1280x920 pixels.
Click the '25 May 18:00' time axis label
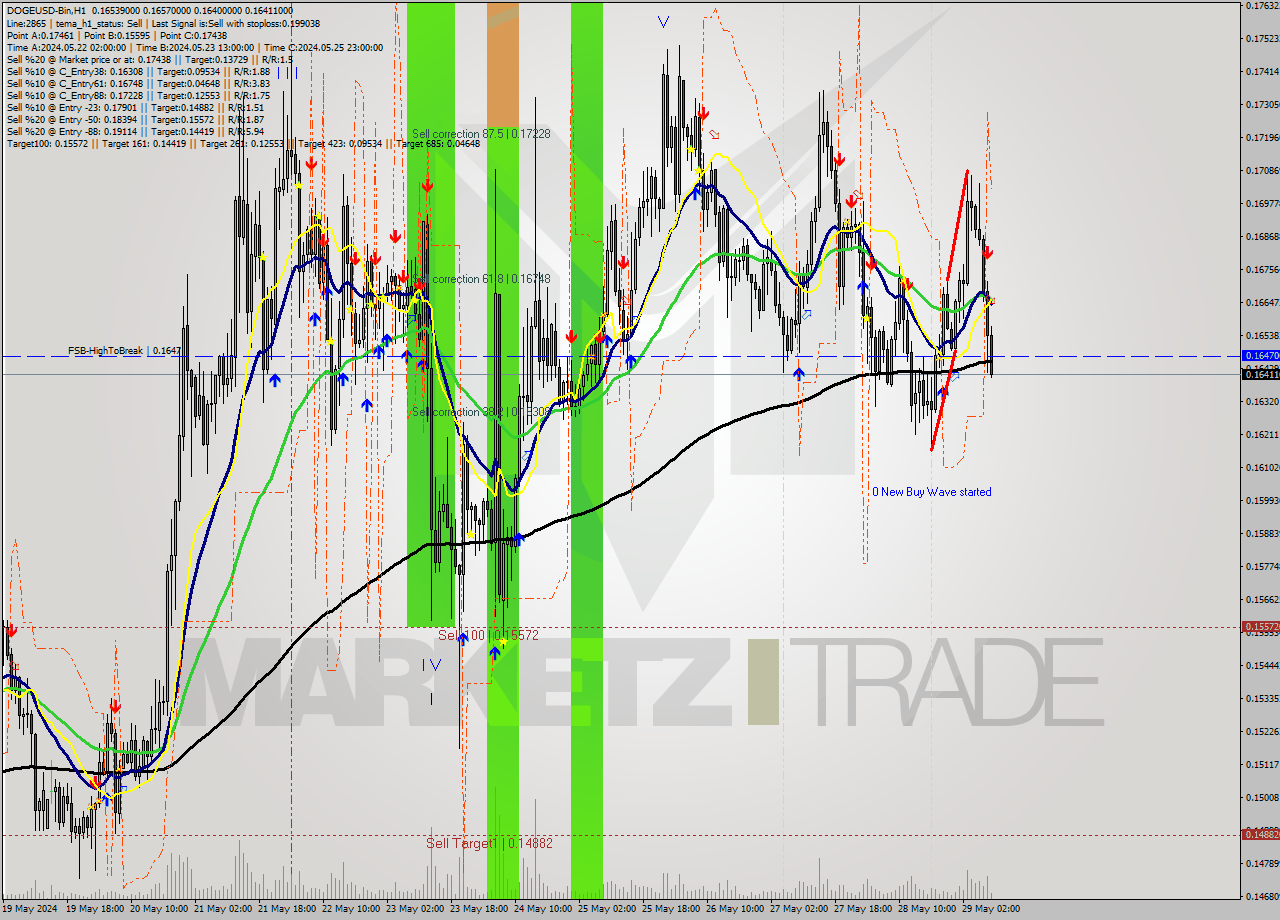click(670, 909)
